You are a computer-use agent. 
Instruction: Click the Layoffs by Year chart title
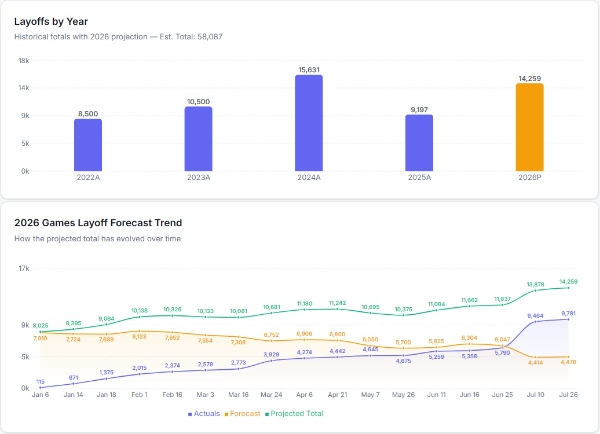[x=51, y=22]
